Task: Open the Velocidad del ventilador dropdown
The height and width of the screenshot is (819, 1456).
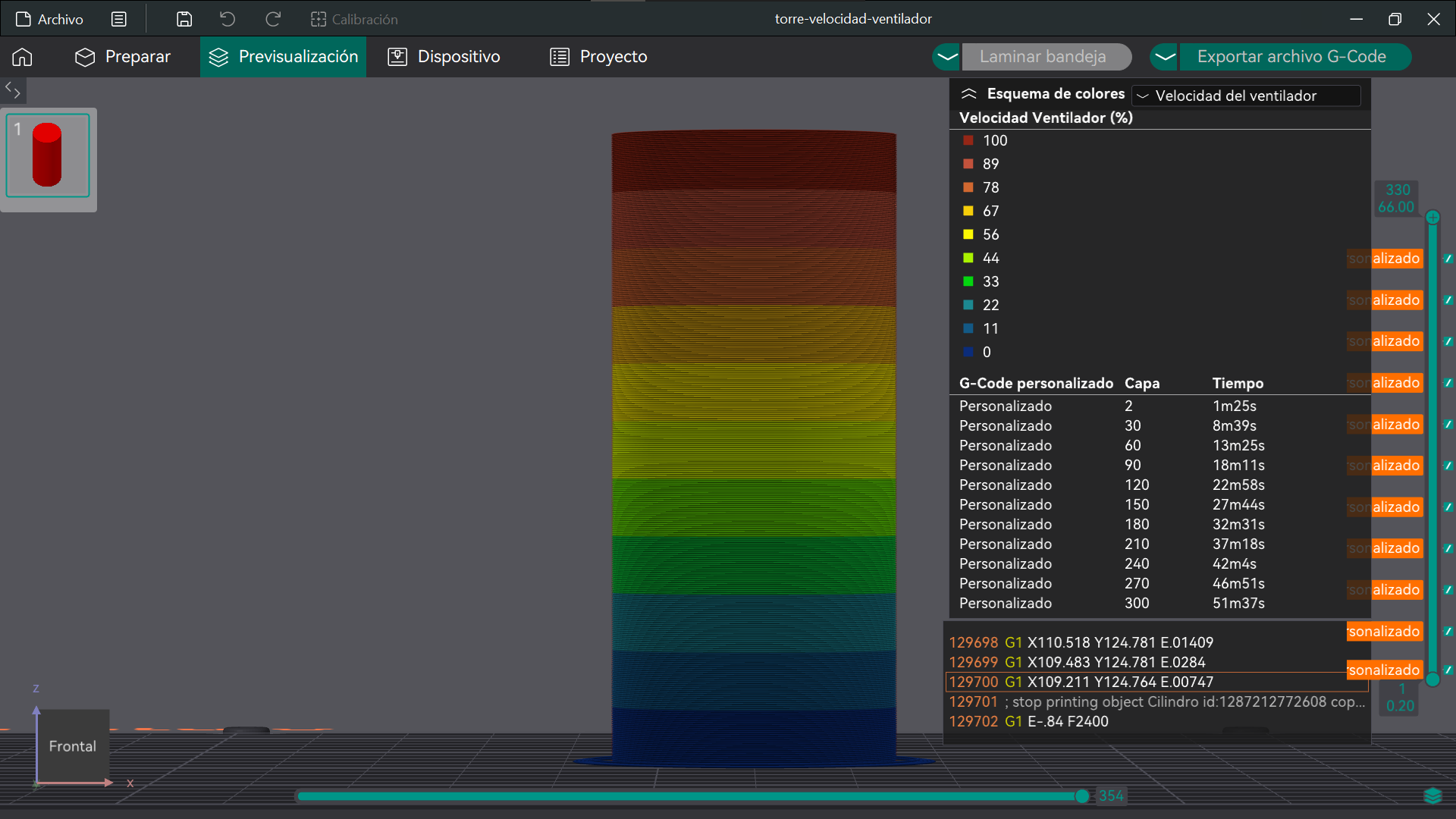Action: 1246,96
